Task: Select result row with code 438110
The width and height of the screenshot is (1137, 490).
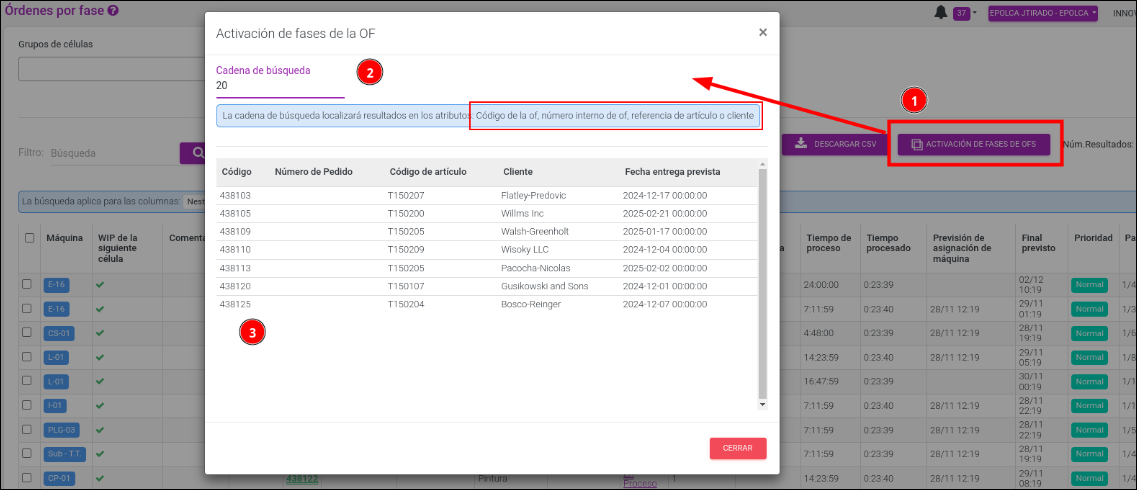Action: (x=487, y=250)
